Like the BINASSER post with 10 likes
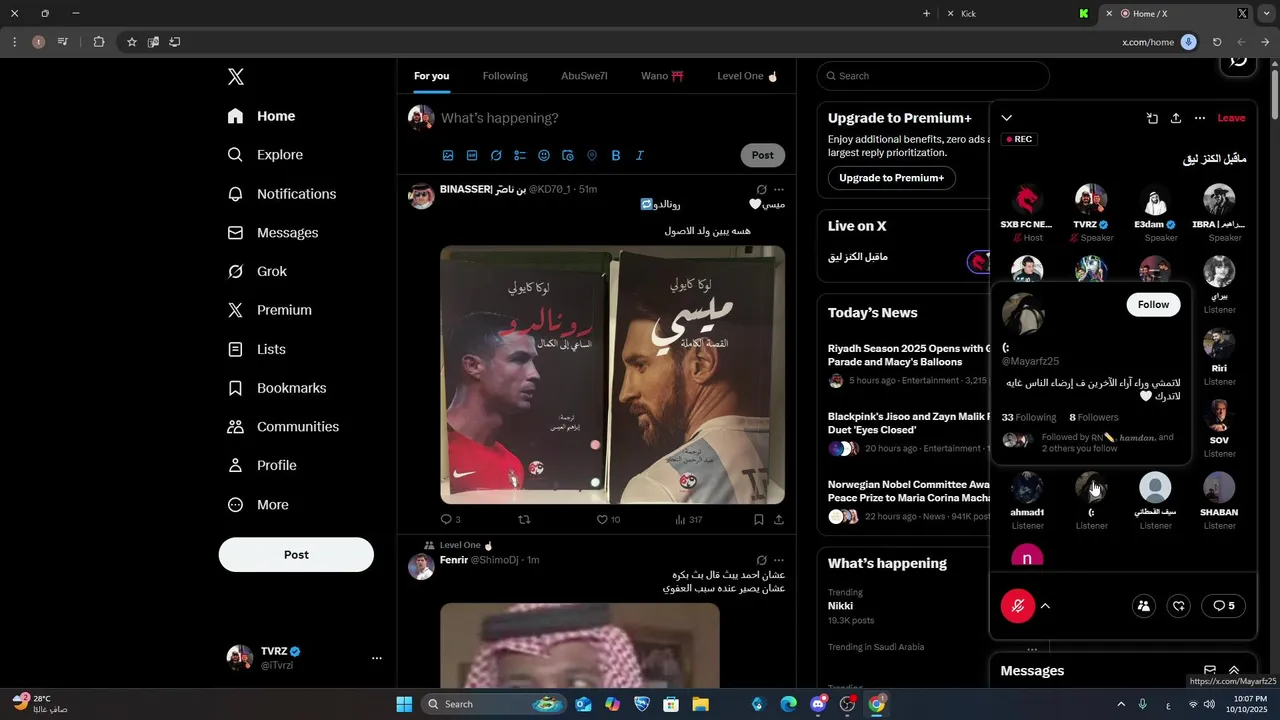Image resolution: width=1280 pixels, height=720 pixels. coord(608,519)
